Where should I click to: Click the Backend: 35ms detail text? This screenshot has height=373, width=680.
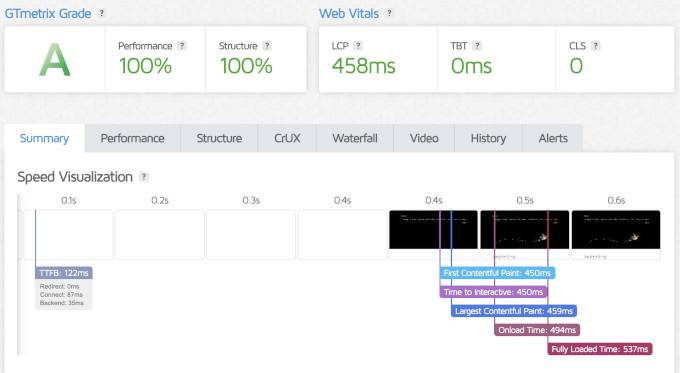(62, 303)
